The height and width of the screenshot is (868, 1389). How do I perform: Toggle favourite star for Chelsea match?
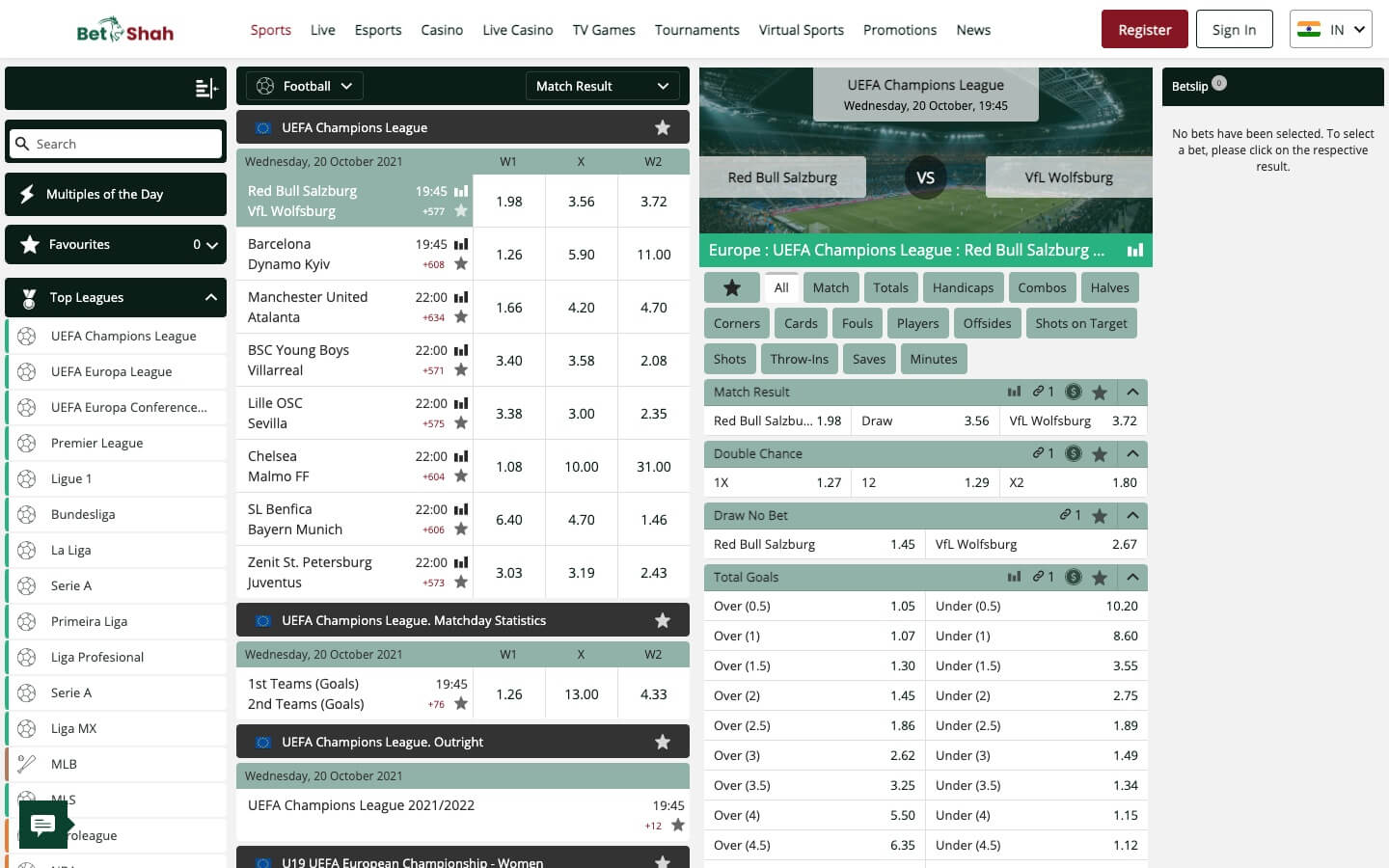tap(461, 476)
